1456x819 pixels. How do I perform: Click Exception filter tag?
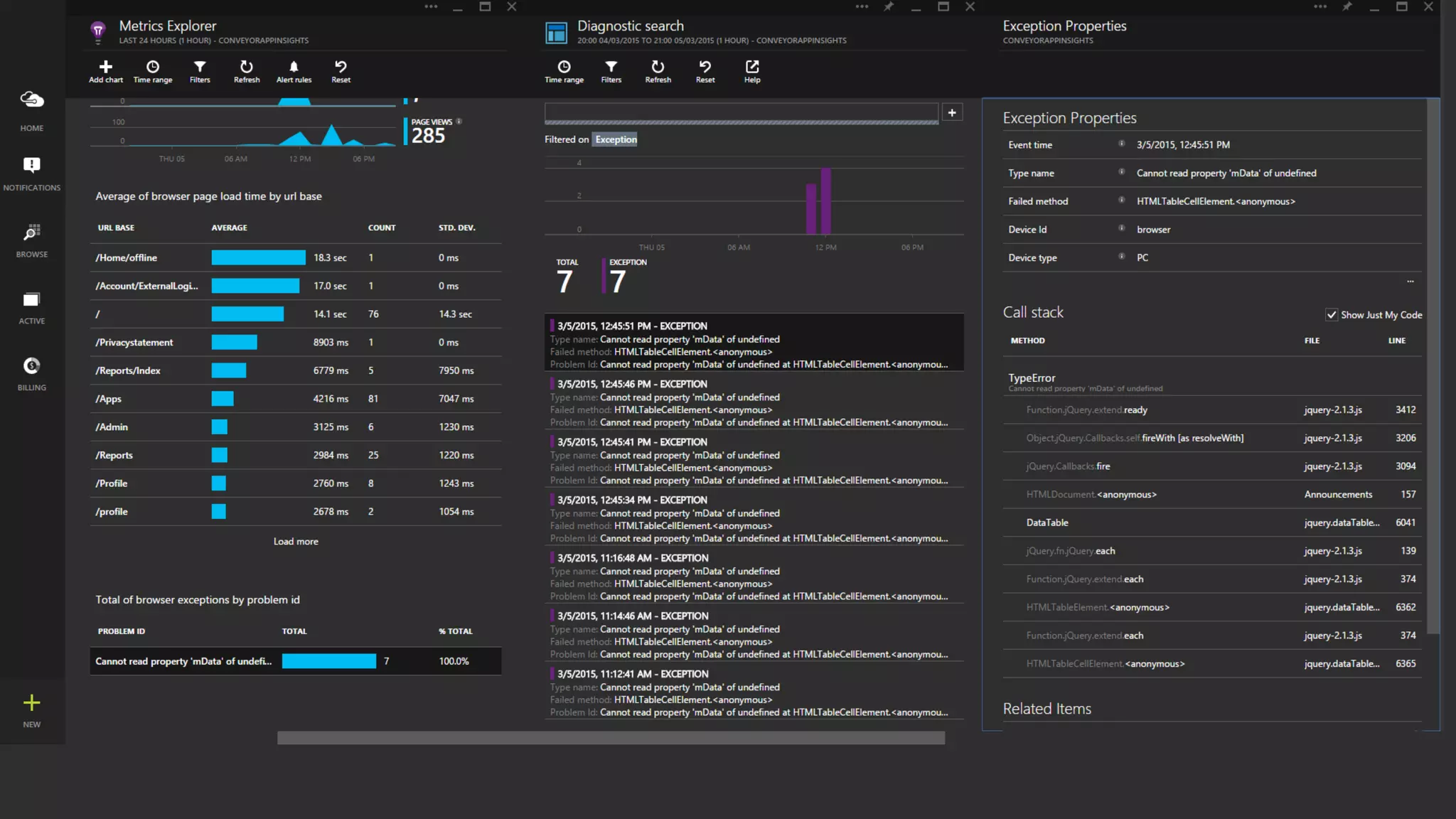pos(616,139)
